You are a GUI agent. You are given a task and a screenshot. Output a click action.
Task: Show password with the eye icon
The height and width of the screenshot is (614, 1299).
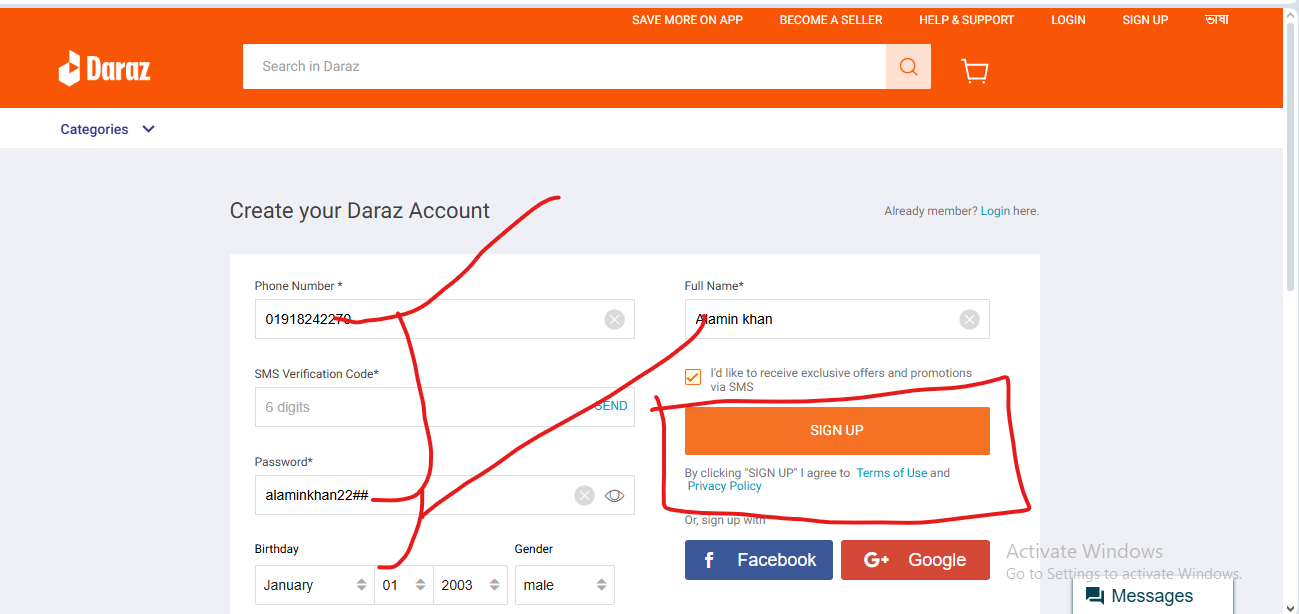(x=614, y=495)
